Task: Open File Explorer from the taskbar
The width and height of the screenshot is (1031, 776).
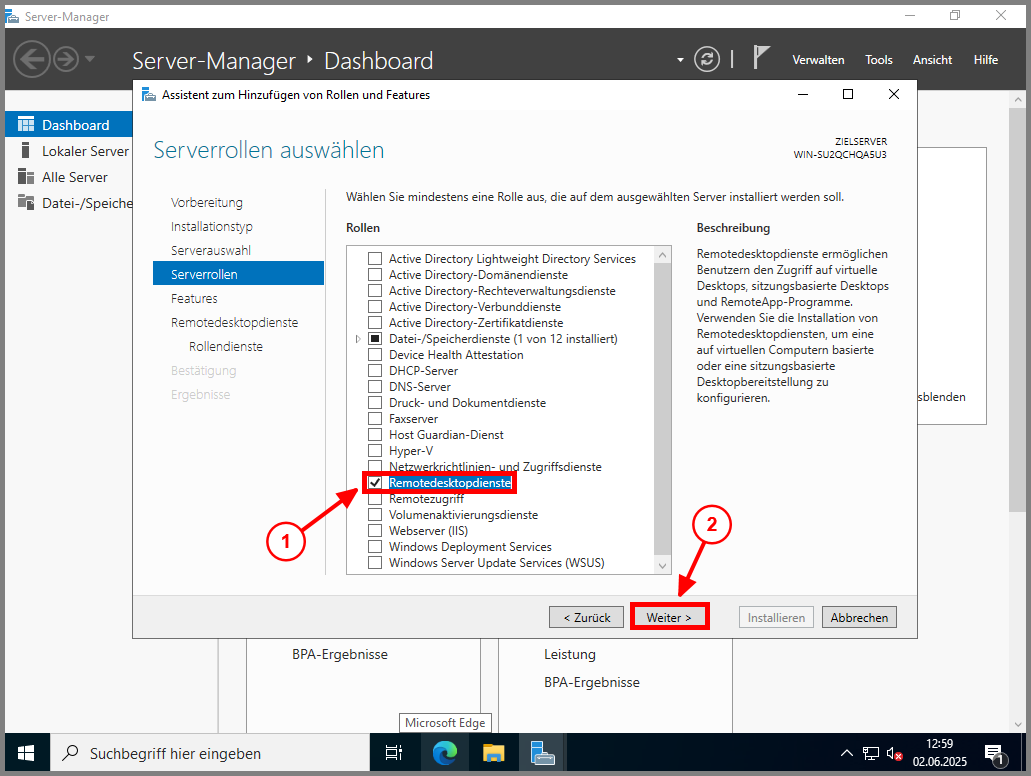Action: point(494,752)
